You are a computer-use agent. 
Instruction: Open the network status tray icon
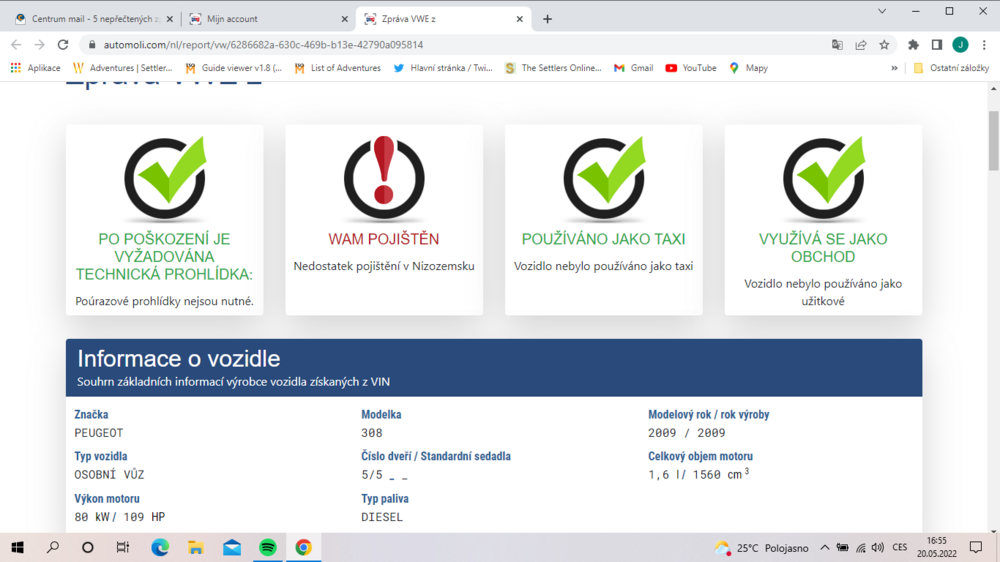tap(860, 547)
